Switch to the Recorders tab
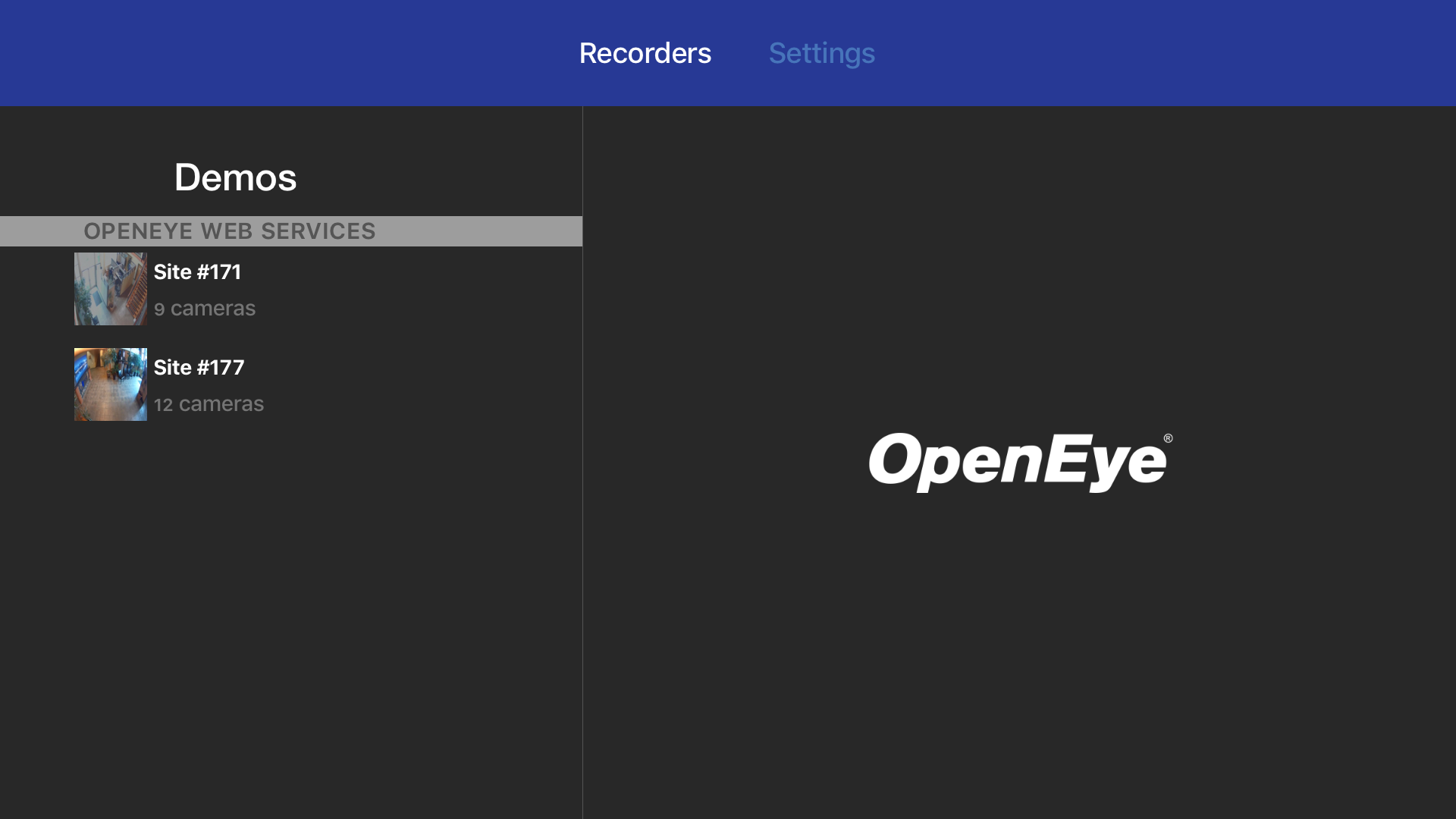The image size is (1456, 819). (x=645, y=53)
